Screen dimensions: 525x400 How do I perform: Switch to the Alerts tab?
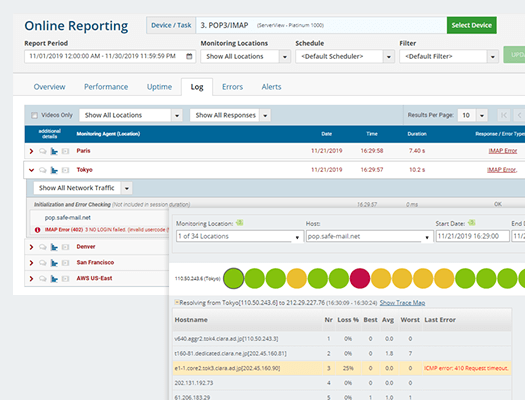(x=271, y=87)
